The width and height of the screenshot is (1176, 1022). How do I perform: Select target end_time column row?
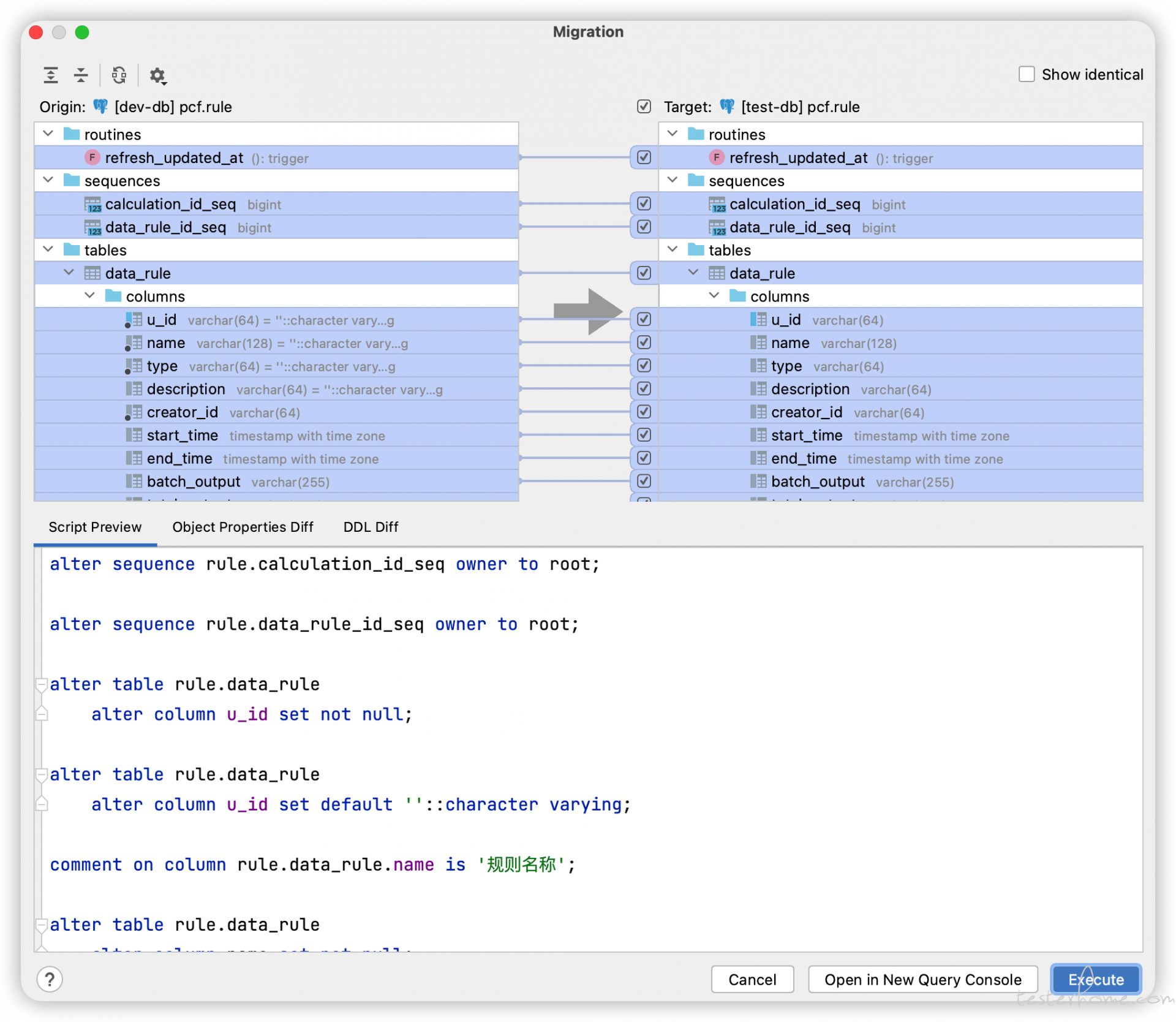click(901, 459)
